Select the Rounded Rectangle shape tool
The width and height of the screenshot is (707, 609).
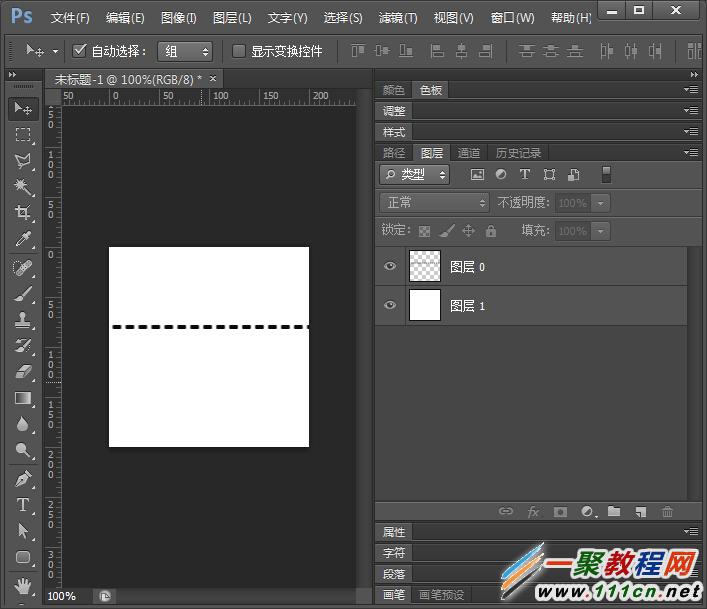coord(23,557)
